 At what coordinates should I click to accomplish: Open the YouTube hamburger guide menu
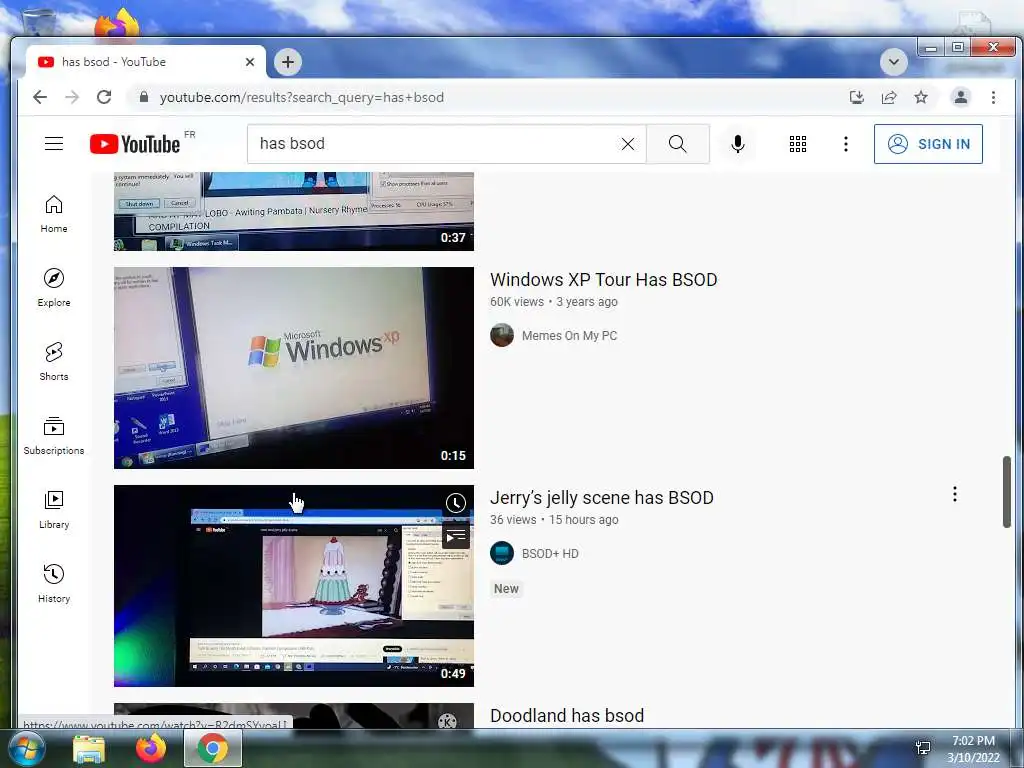[54, 144]
